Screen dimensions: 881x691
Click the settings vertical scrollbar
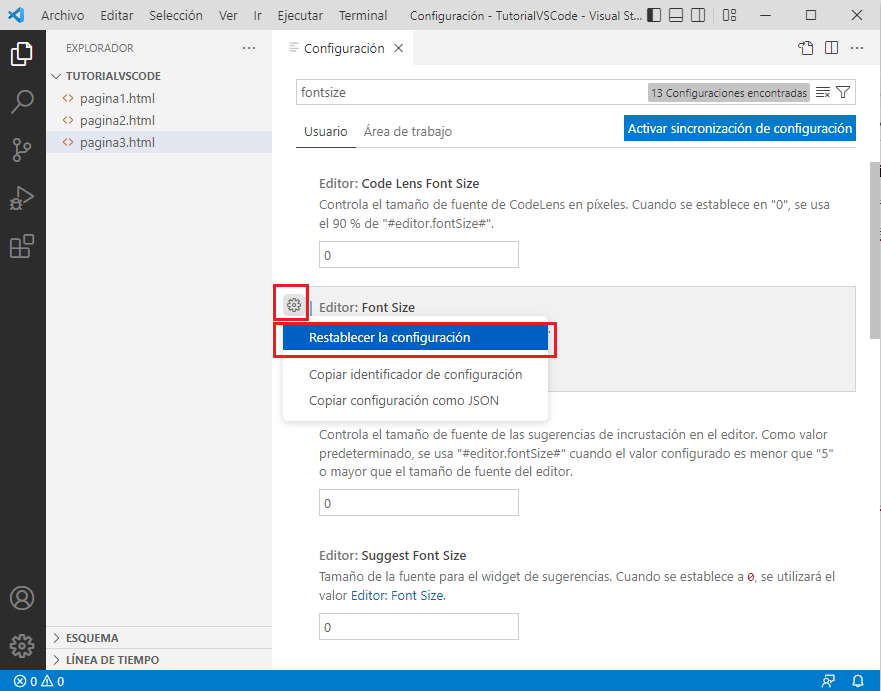pos(875,251)
